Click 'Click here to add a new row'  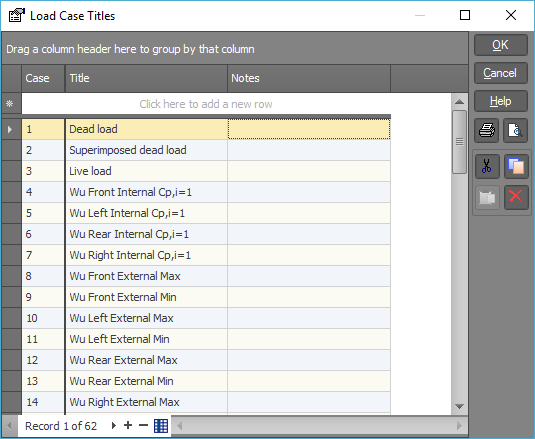pos(206,104)
